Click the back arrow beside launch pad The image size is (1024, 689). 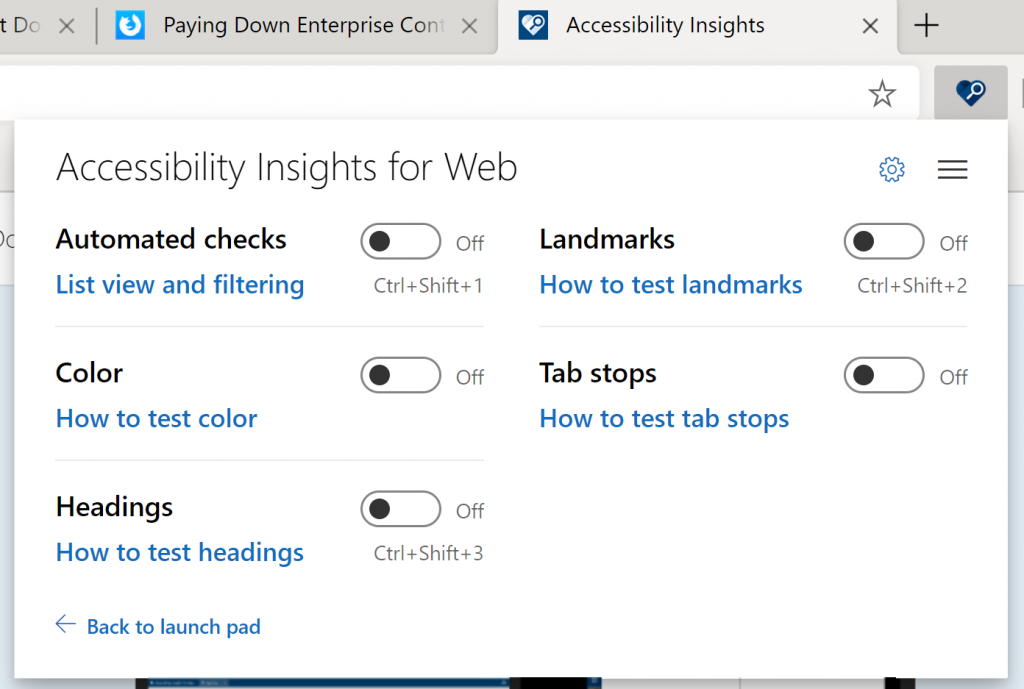(x=65, y=624)
